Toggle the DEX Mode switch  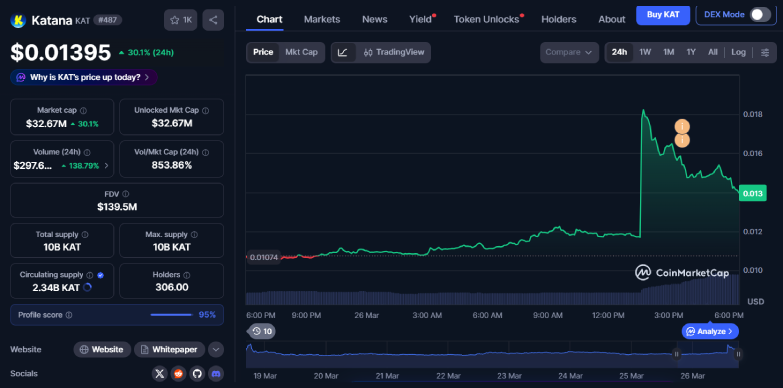[x=760, y=15]
